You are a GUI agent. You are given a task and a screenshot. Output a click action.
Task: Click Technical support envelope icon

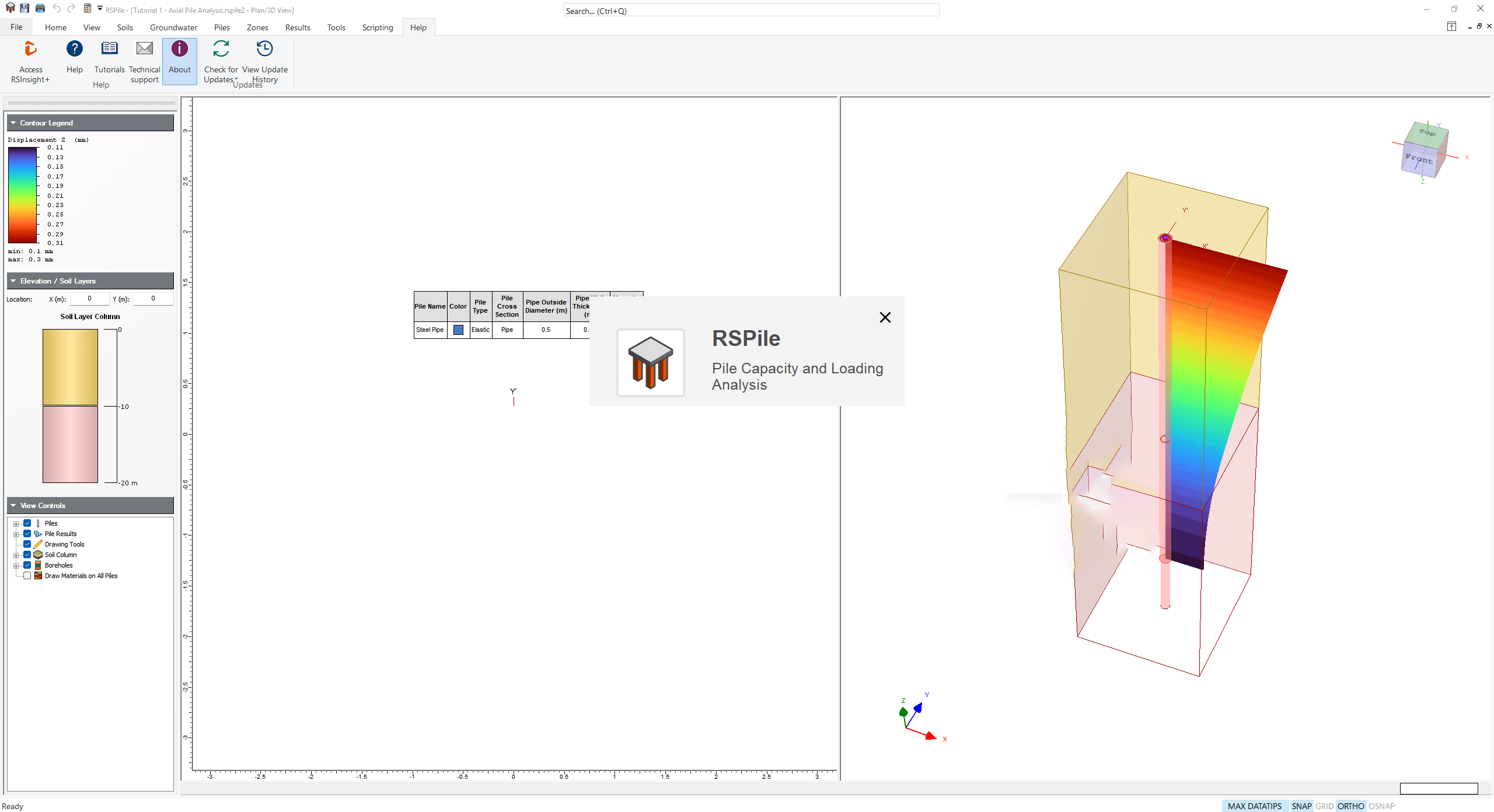[x=144, y=49]
